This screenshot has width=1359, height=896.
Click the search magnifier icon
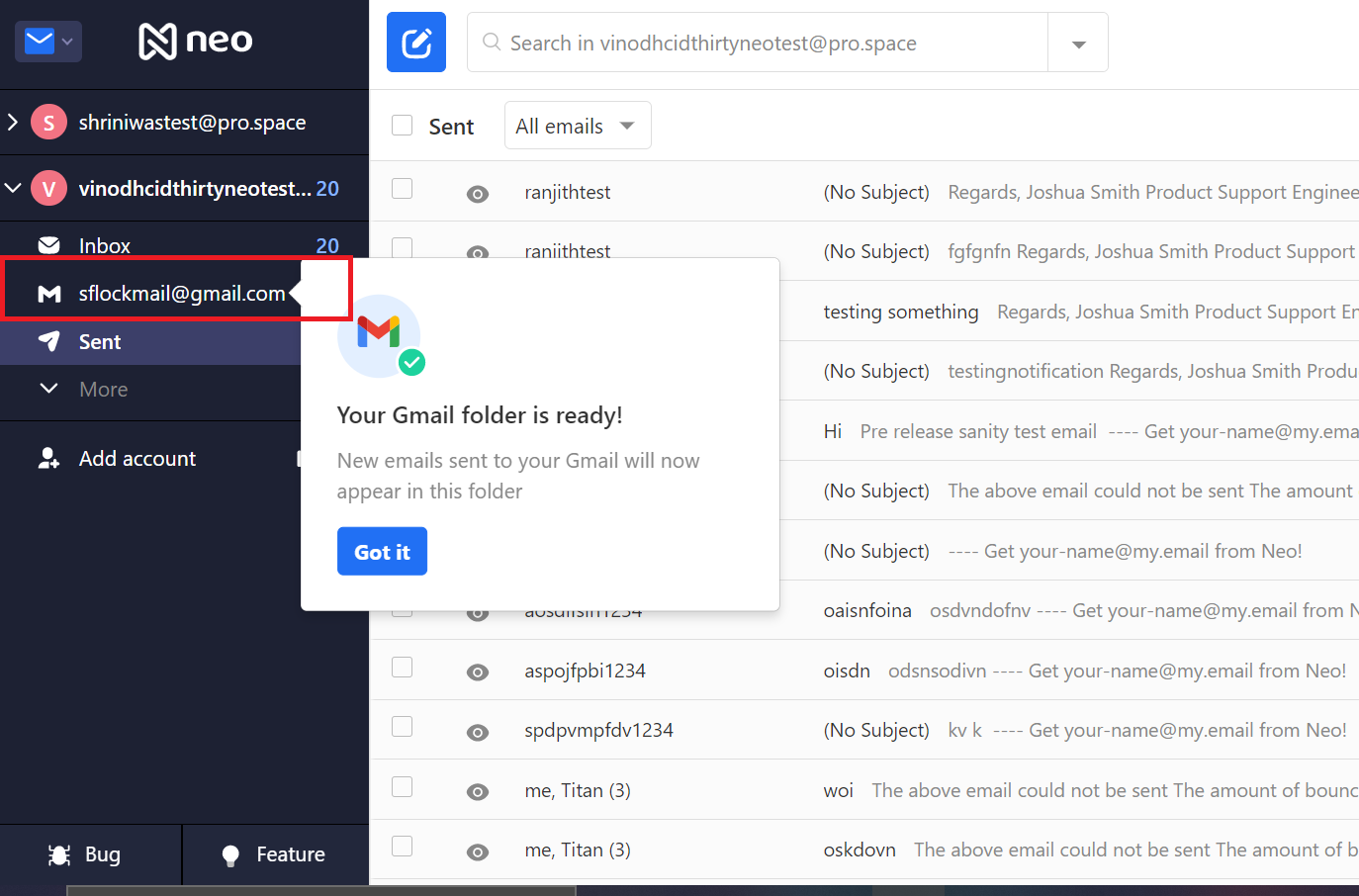click(x=492, y=43)
